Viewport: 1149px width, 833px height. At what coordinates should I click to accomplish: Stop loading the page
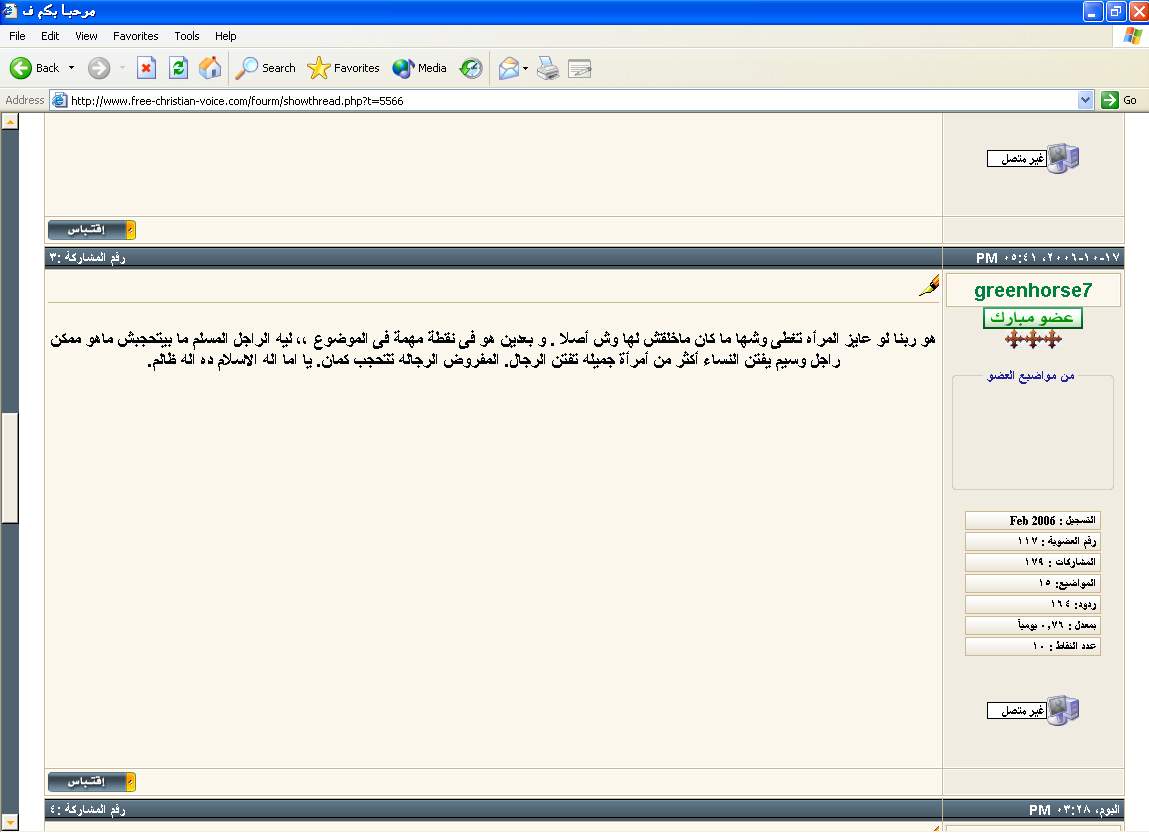tap(146, 68)
